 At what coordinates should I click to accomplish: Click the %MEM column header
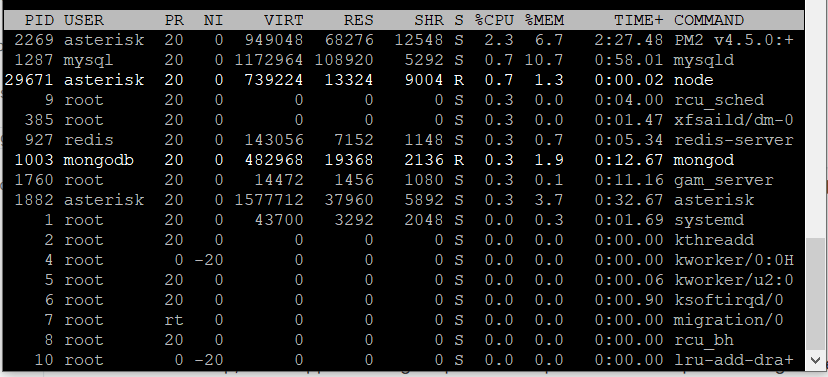click(x=544, y=21)
